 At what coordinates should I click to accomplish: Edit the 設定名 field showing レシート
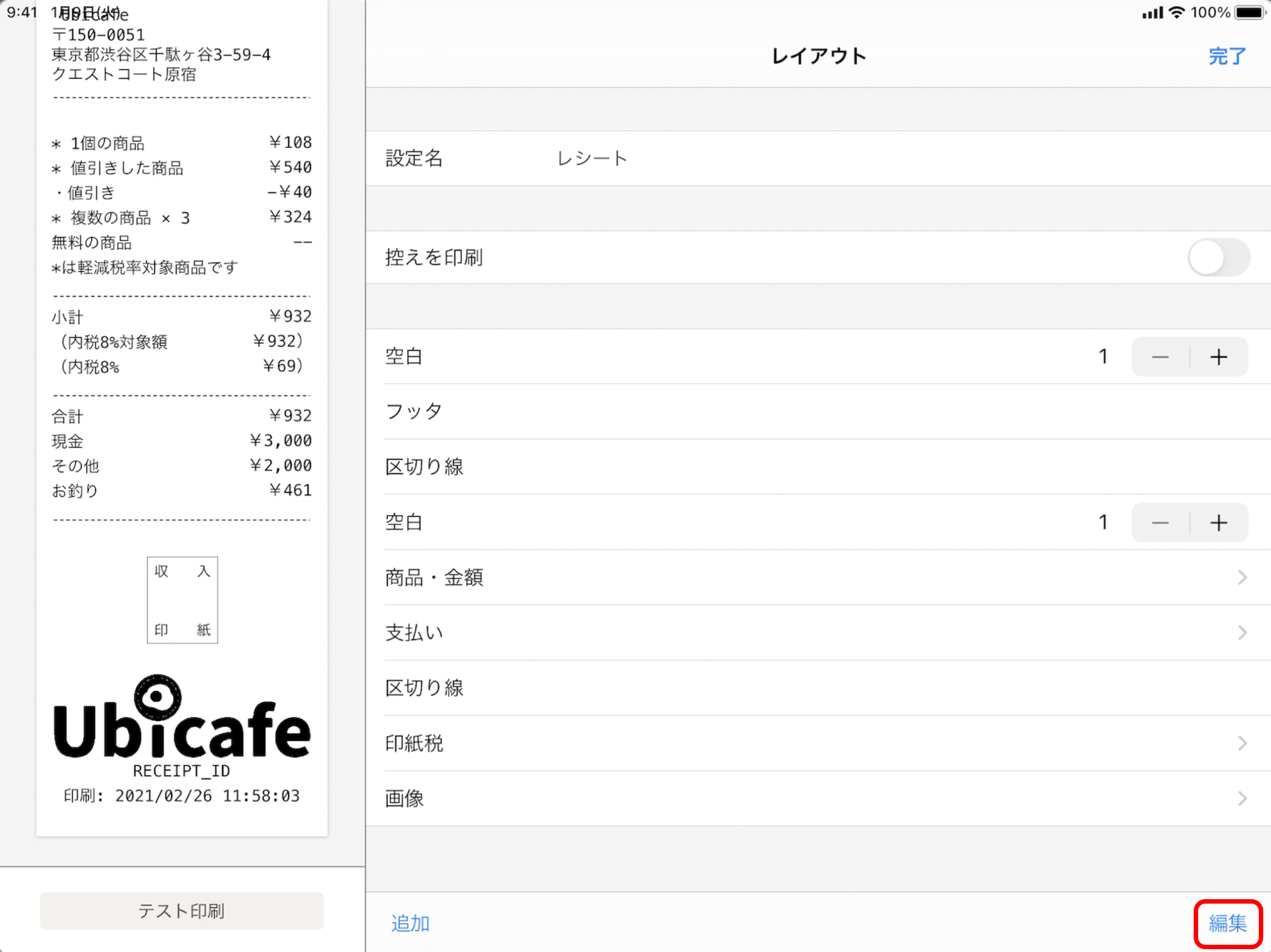tap(818, 158)
